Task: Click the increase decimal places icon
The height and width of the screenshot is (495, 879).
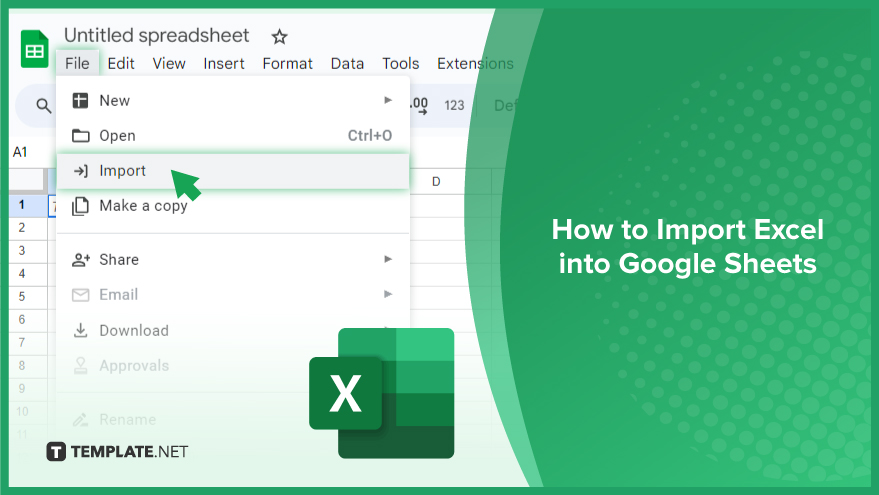Action: coord(419,105)
